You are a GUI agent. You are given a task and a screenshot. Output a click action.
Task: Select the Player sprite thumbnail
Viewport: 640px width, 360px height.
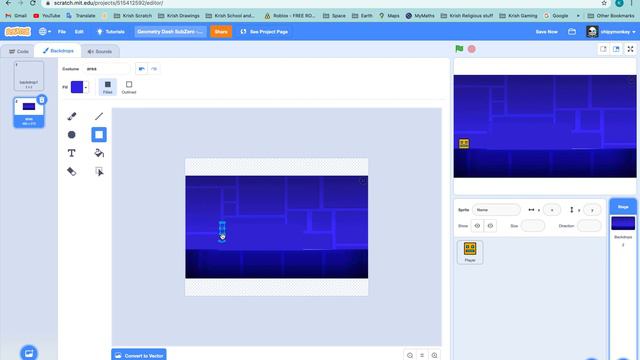tap(470, 251)
